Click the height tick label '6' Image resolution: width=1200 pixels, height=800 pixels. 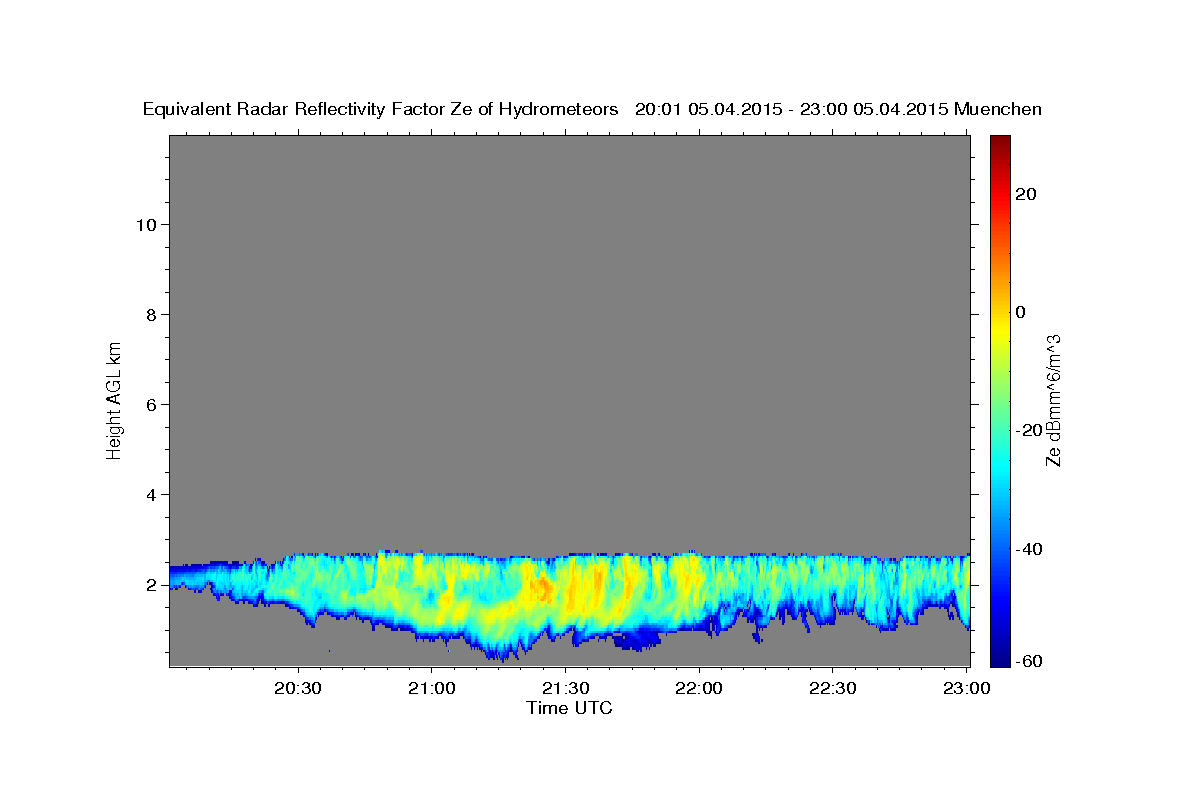click(149, 404)
